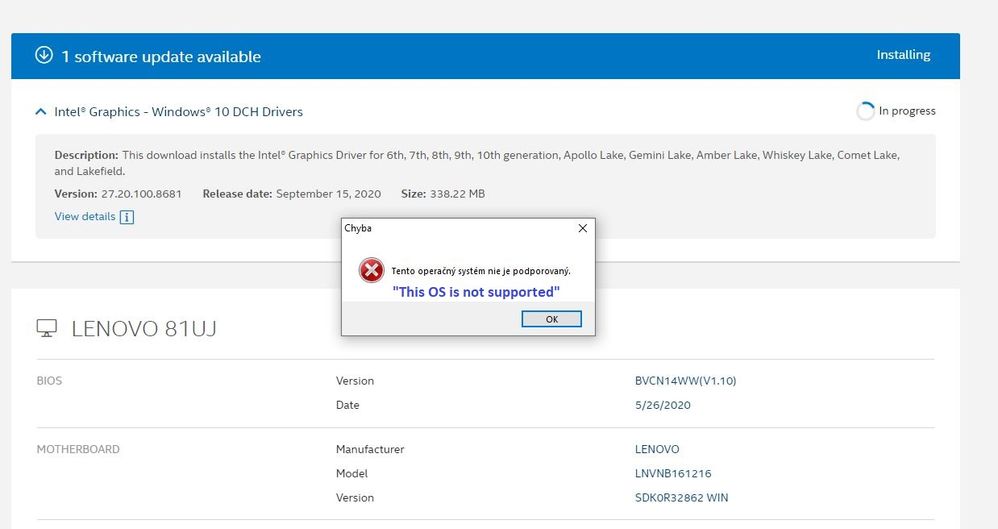Screen dimensions: 998x529
Task: Select the '1 software update available' header
Action: [161, 57]
